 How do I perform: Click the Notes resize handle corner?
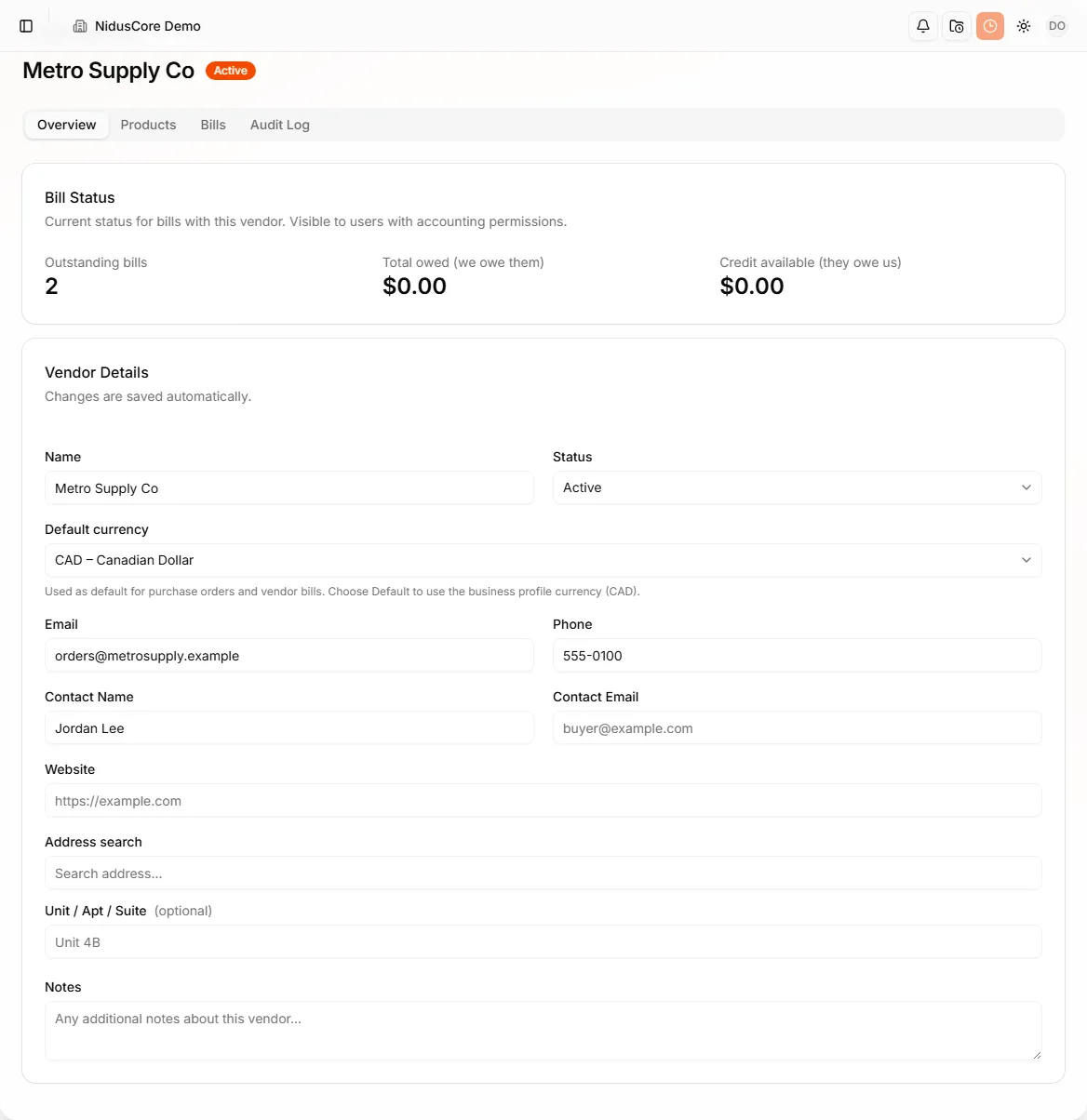click(x=1036, y=1054)
